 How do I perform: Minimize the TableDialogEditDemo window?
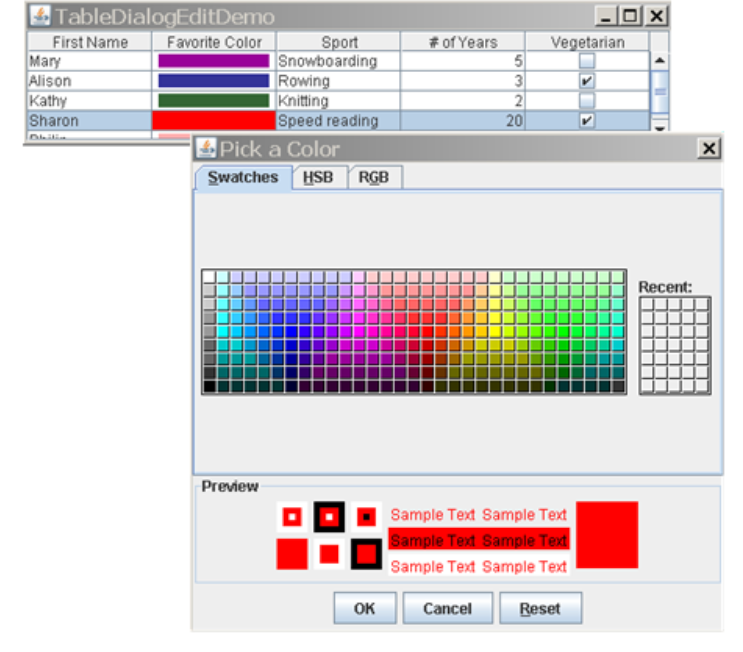pos(606,16)
